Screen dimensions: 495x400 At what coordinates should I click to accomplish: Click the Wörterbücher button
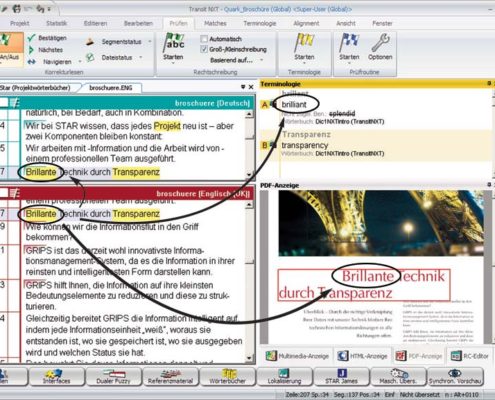click(x=227, y=377)
